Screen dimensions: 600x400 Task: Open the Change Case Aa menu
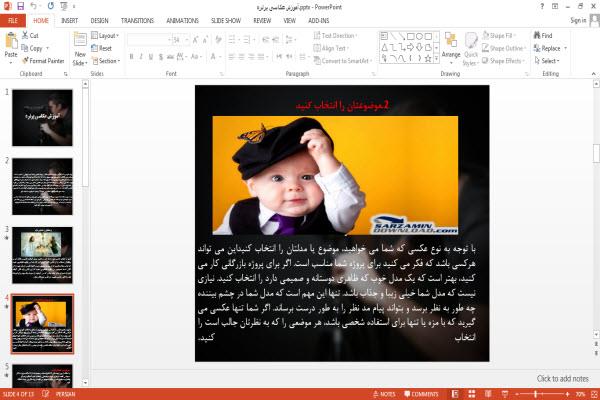tap(196, 57)
